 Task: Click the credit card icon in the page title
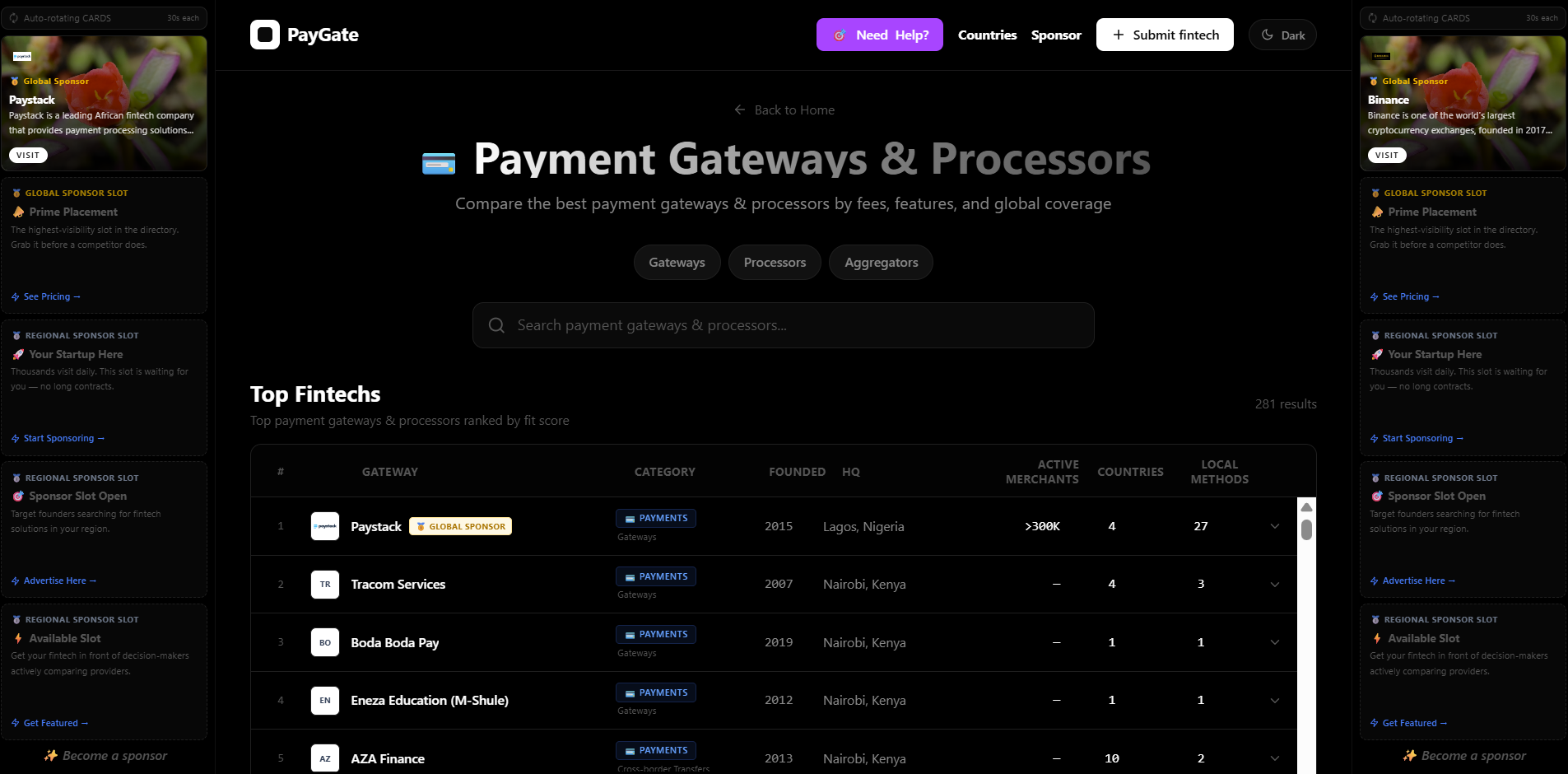pyautogui.click(x=439, y=162)
